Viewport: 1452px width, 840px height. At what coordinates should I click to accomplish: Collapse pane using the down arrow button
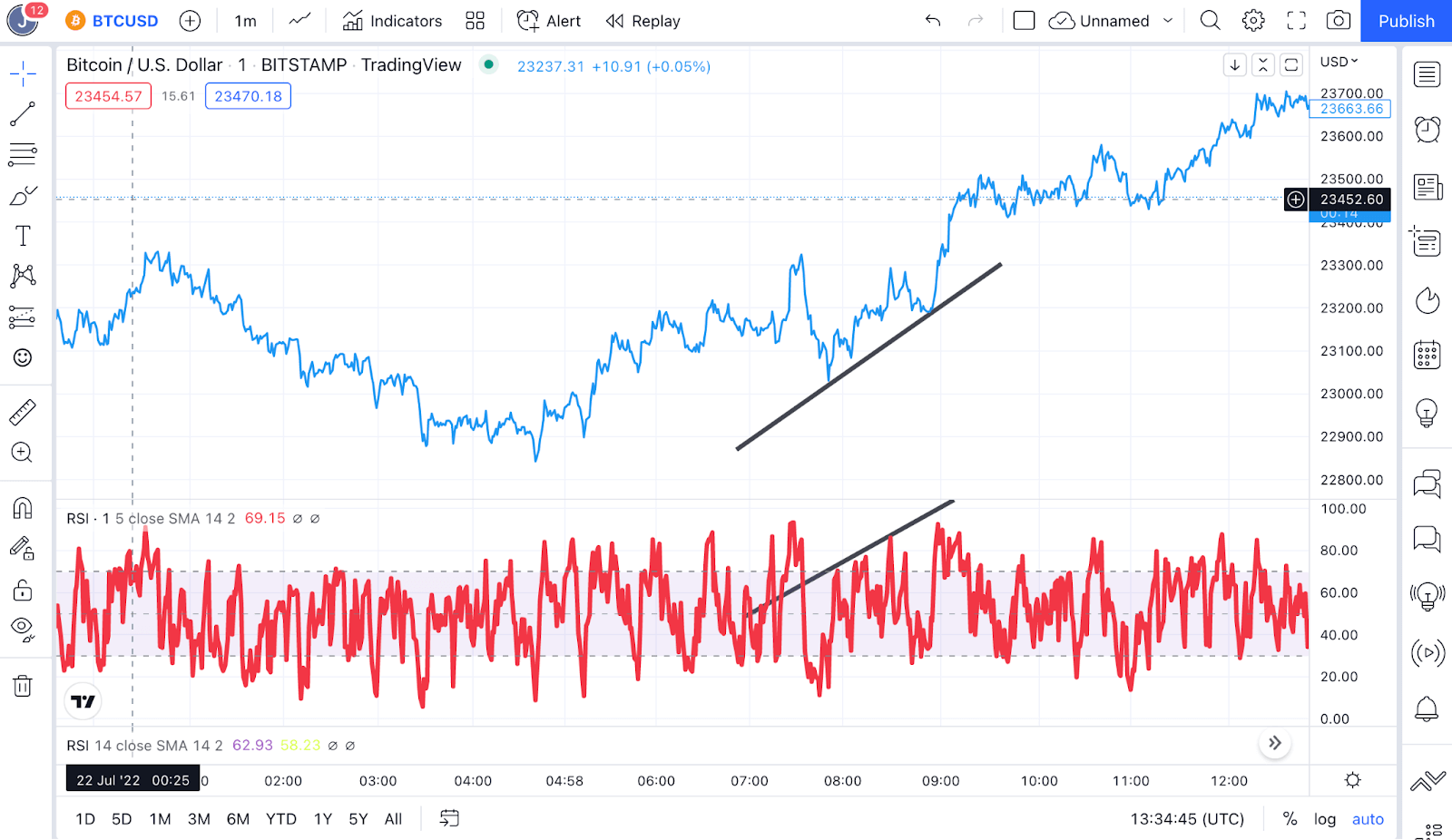click(1235, 65)
